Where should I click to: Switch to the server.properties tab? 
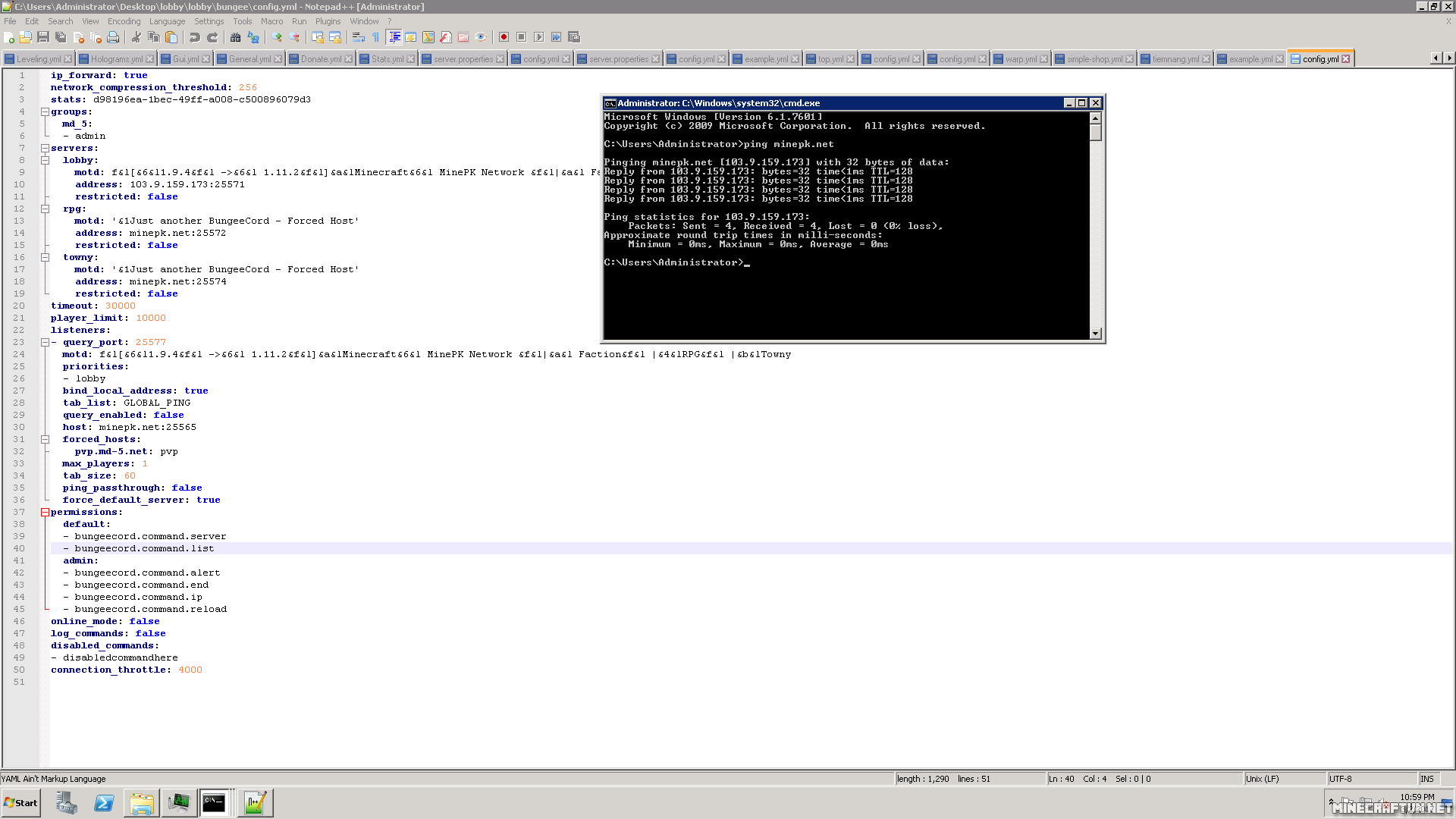tap(463, 59)
